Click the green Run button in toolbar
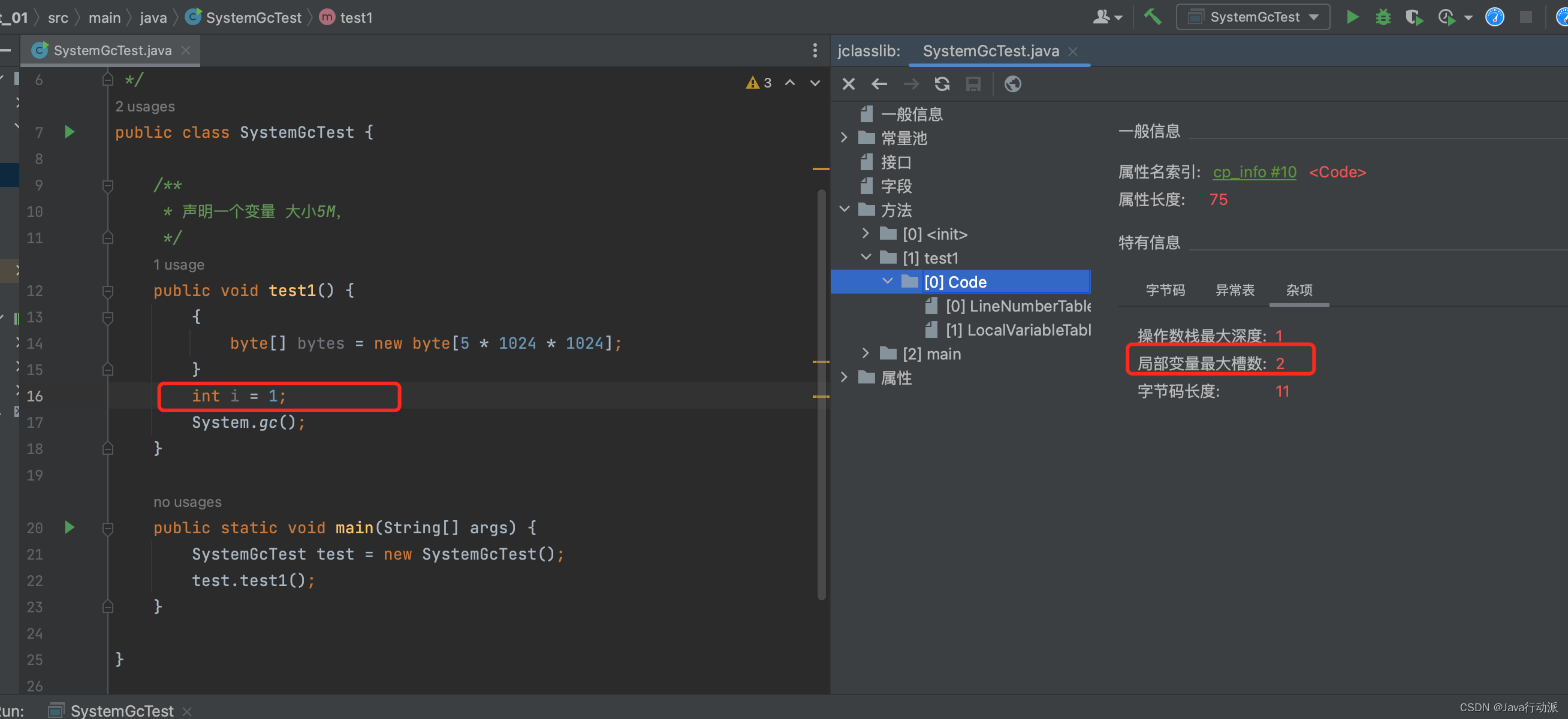Screen dimensions: 1568x719 tap(1352, 17)
